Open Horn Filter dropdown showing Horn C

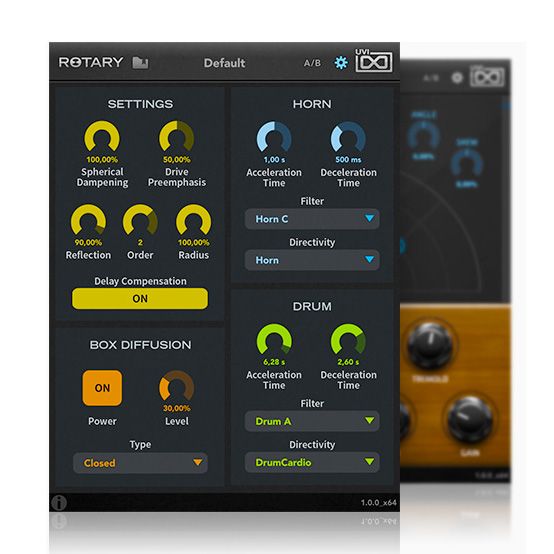(312, 219)
